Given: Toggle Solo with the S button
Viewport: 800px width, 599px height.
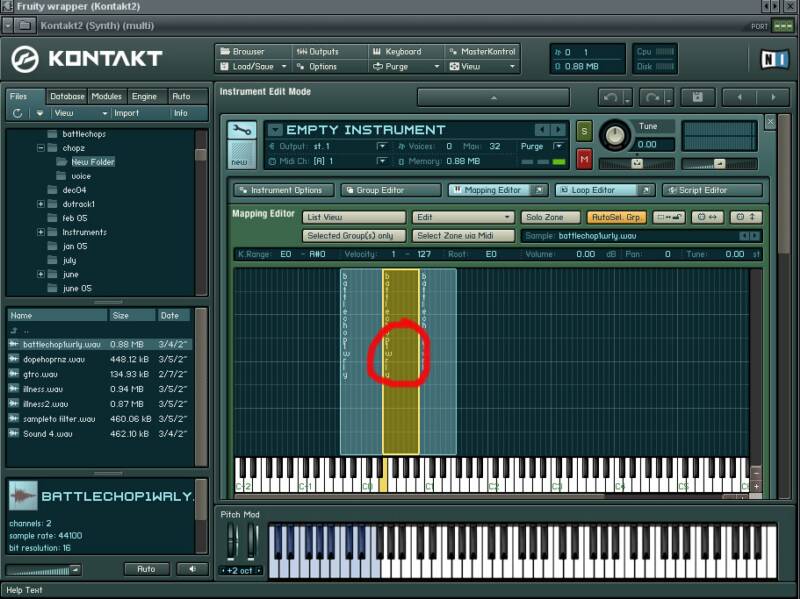Looking at the screenshot, I should [584, 132].
